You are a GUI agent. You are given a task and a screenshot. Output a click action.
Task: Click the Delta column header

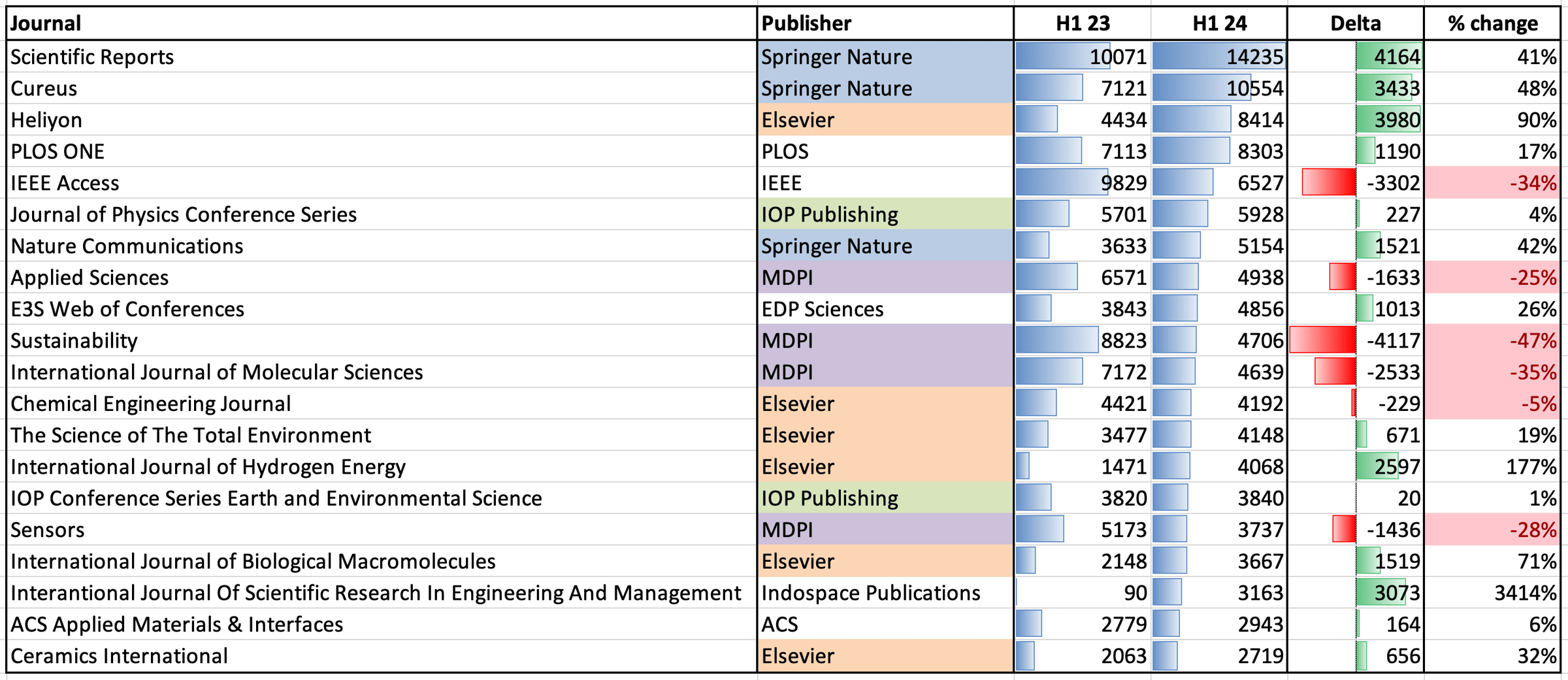click(1356, 24)
